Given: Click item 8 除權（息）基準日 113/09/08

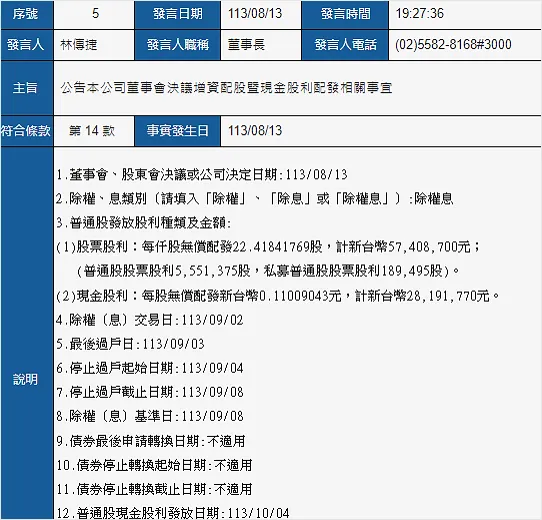Looking at the screenshot, I should click(x=150, y=416).
